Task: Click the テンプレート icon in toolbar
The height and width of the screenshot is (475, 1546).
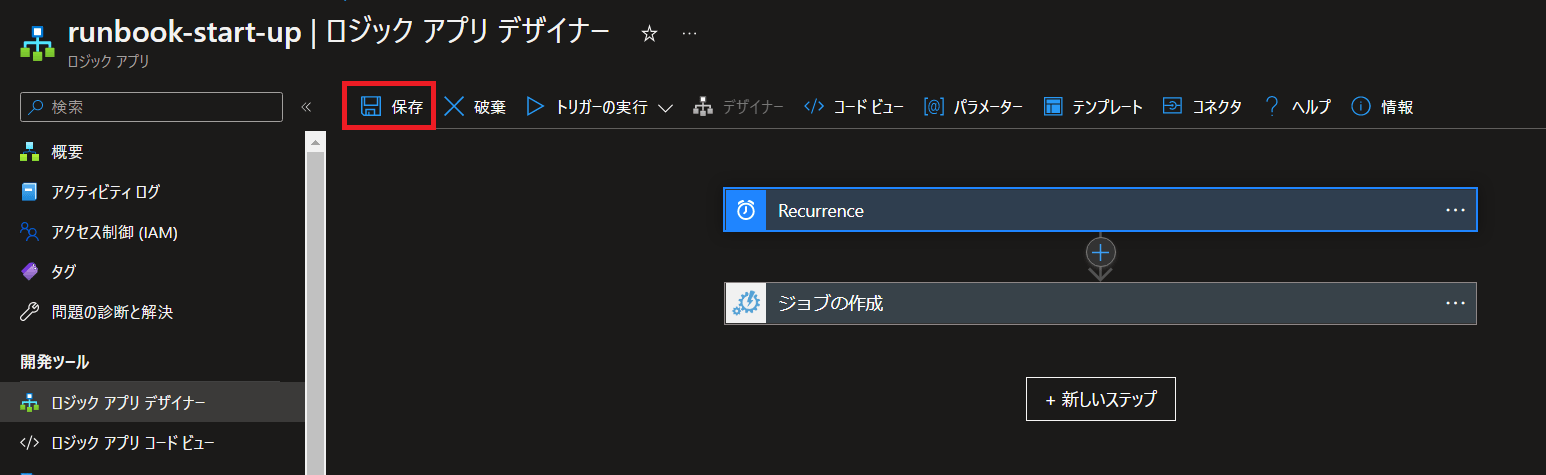Action: click(1052, 107)
